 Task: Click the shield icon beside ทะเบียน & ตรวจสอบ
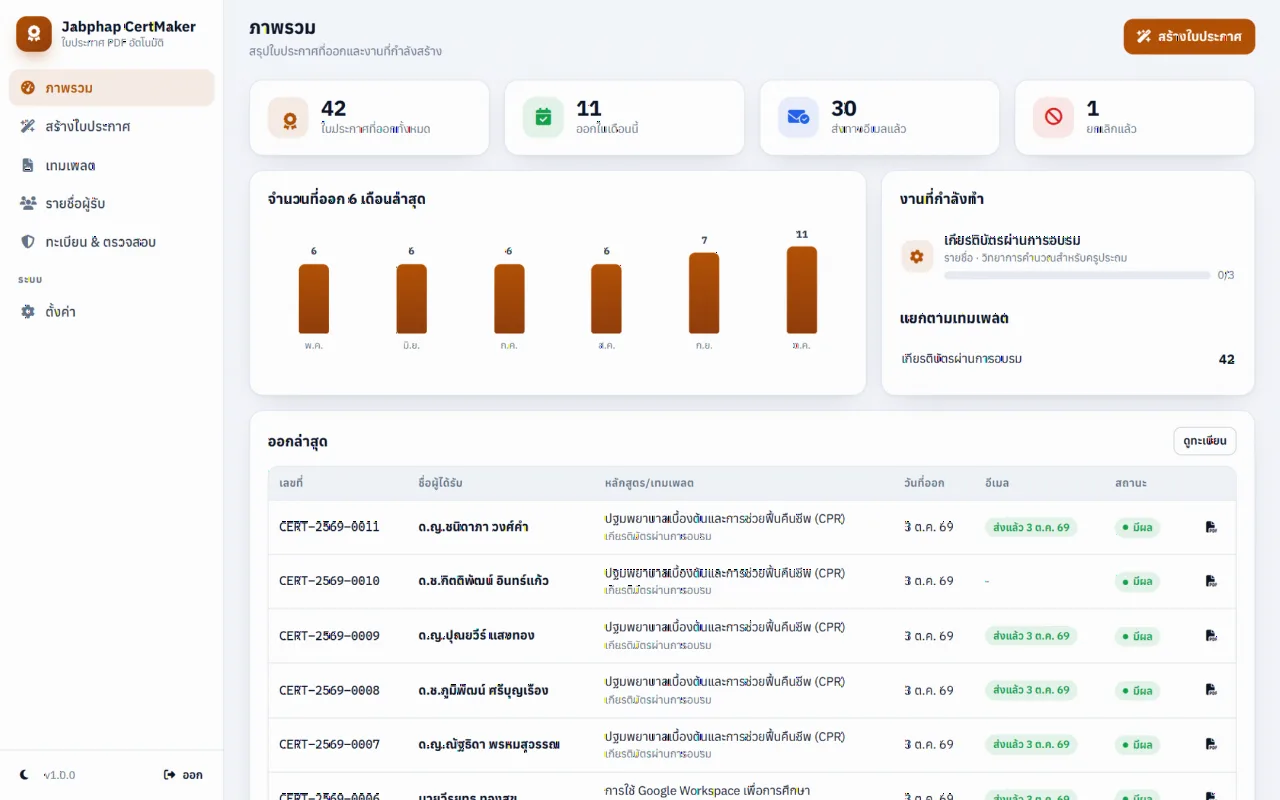[28, 242]
